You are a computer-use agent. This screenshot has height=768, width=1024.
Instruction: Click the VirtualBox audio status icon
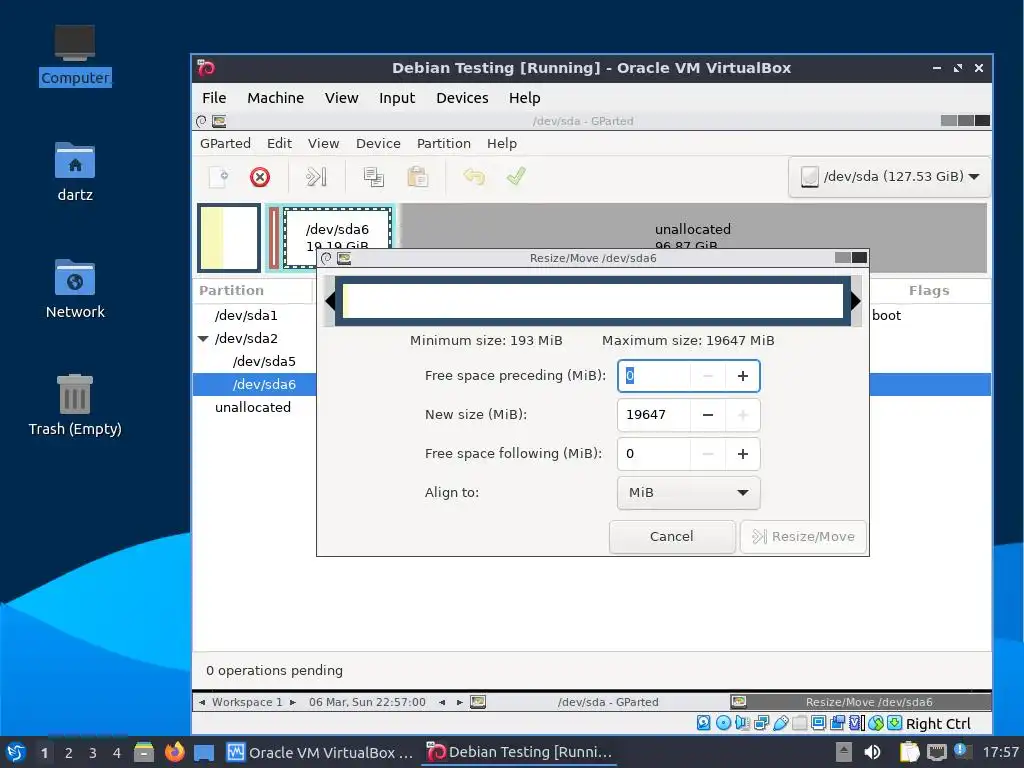click(742, 723)
